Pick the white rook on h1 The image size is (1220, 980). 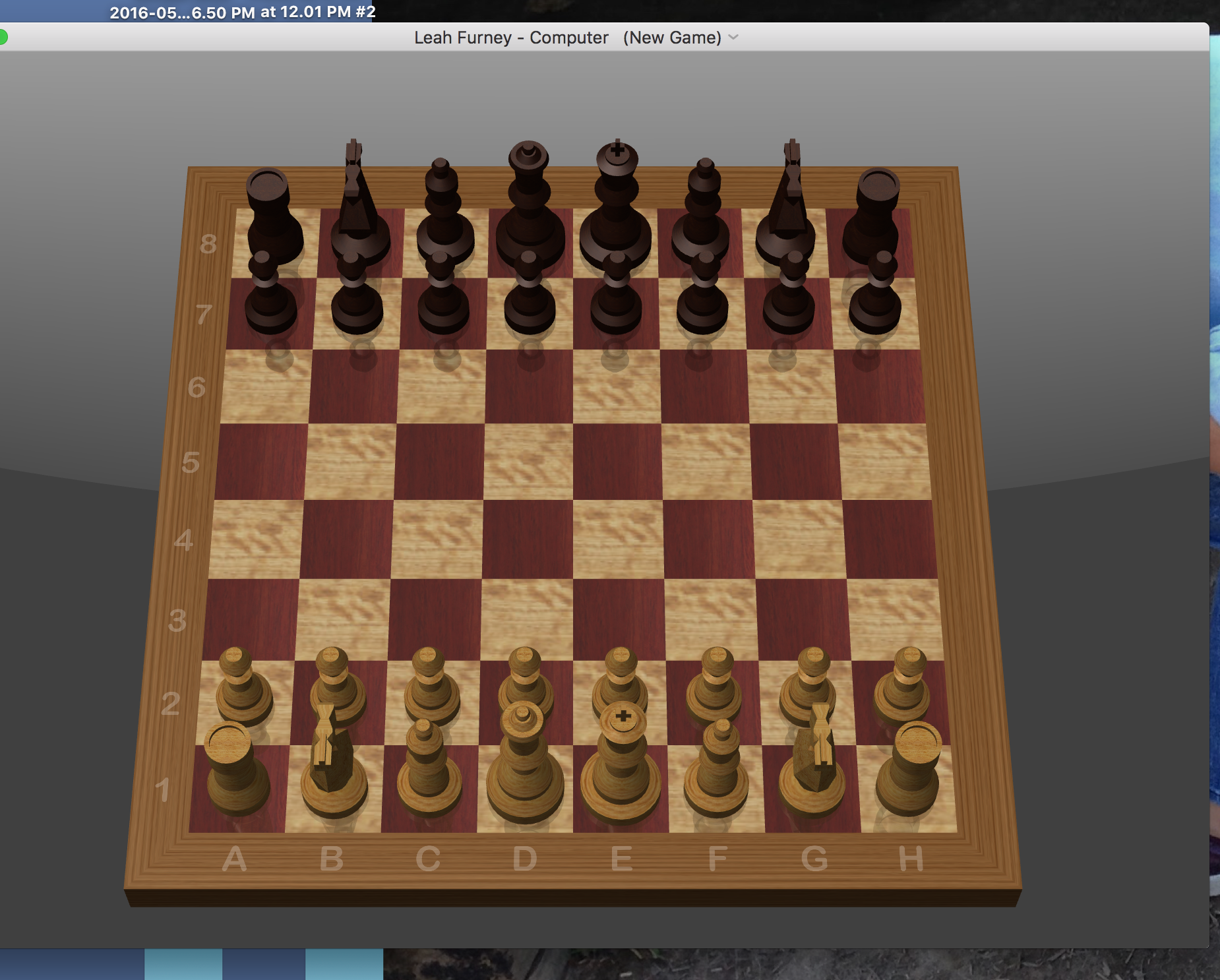tap(909, 769)
